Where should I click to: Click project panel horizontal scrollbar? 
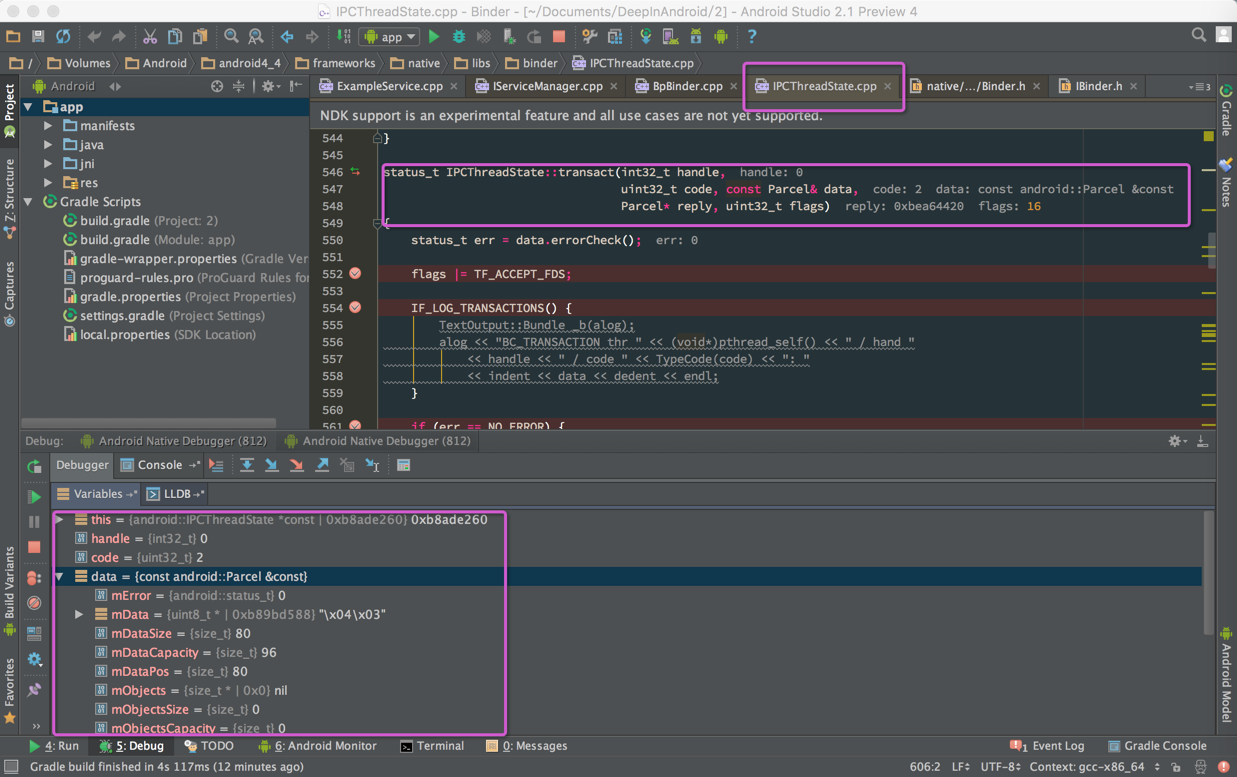point(148,423)
